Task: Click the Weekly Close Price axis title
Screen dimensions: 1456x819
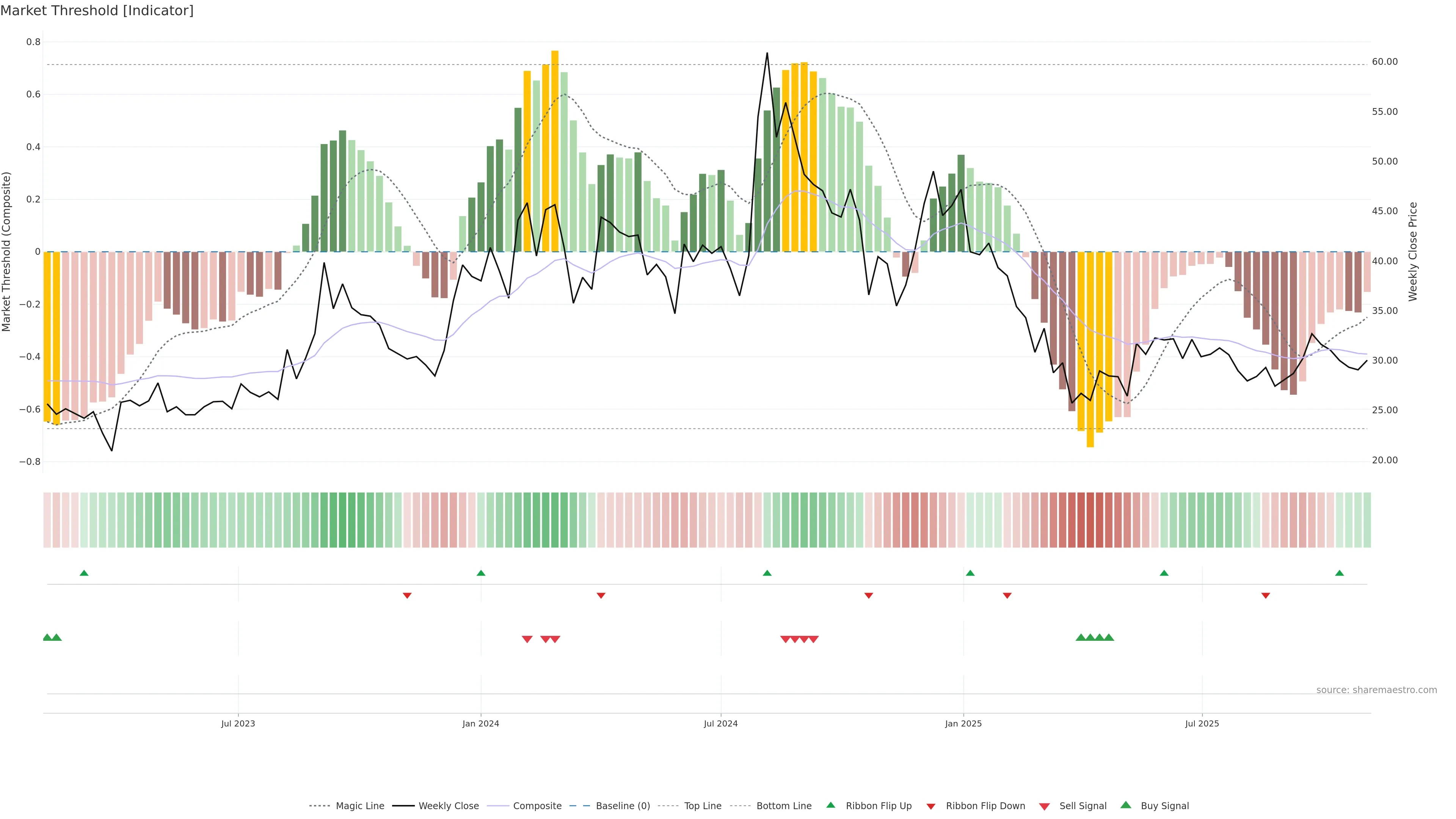Action: point(1412,251)
